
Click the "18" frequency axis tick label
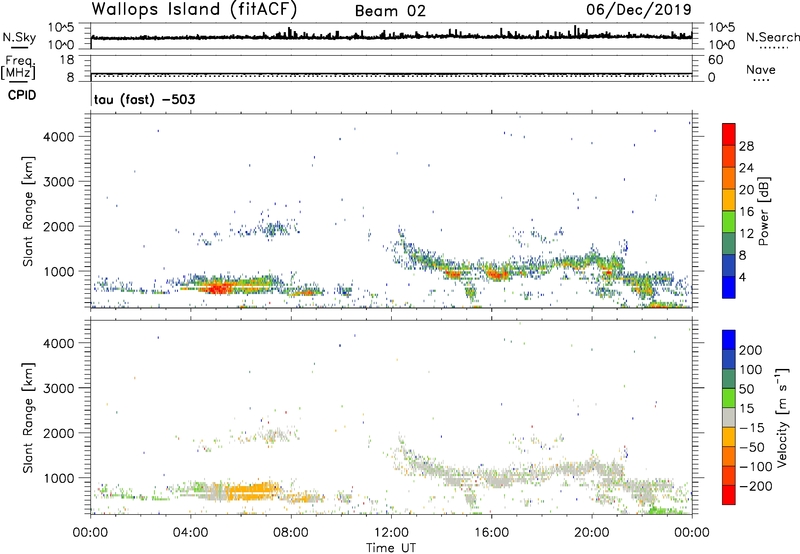pos(67,60)
